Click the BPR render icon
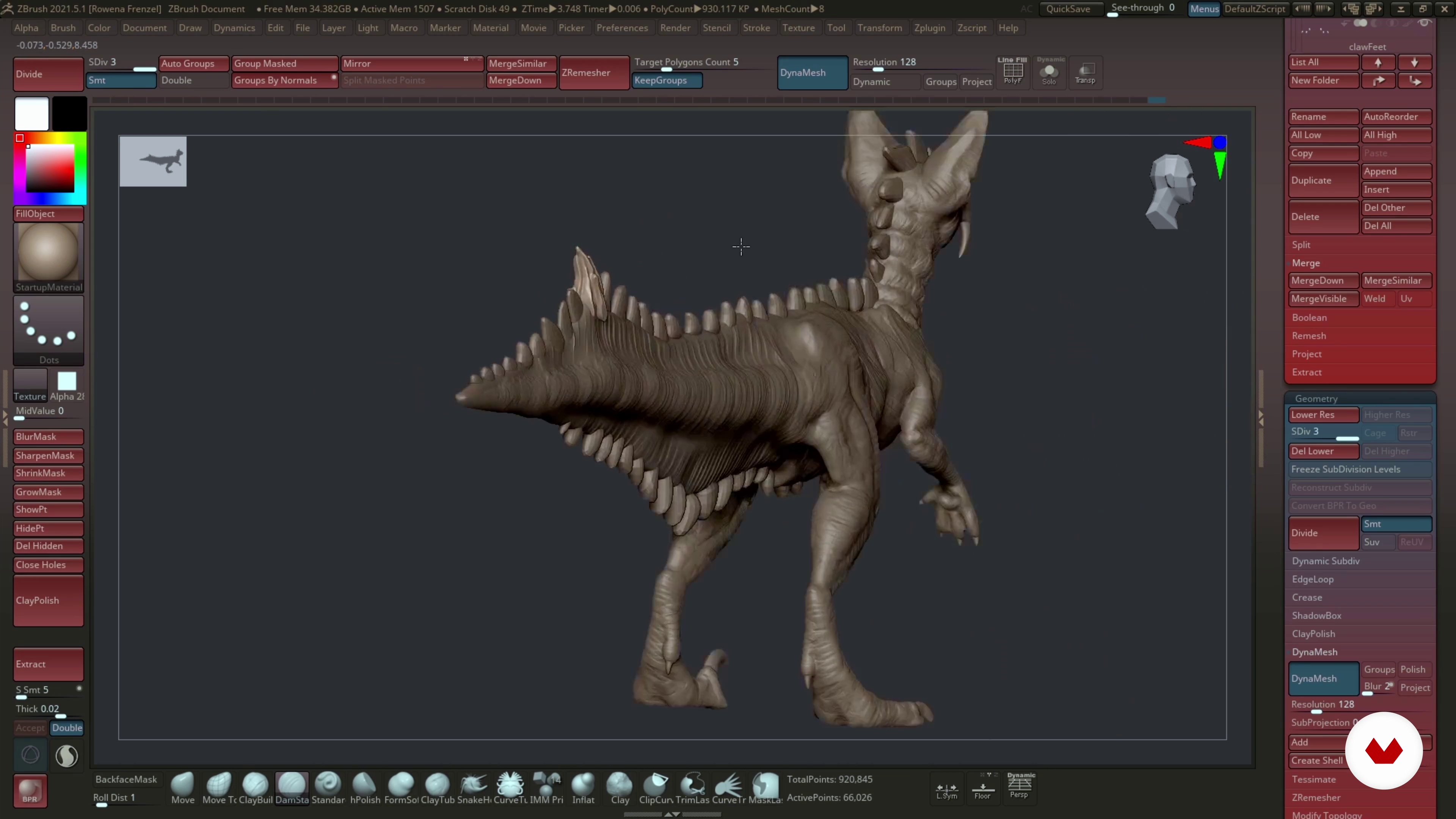The height and width of the screenshot is (819, 1456). pyautogui.click(x=30, y=790)
